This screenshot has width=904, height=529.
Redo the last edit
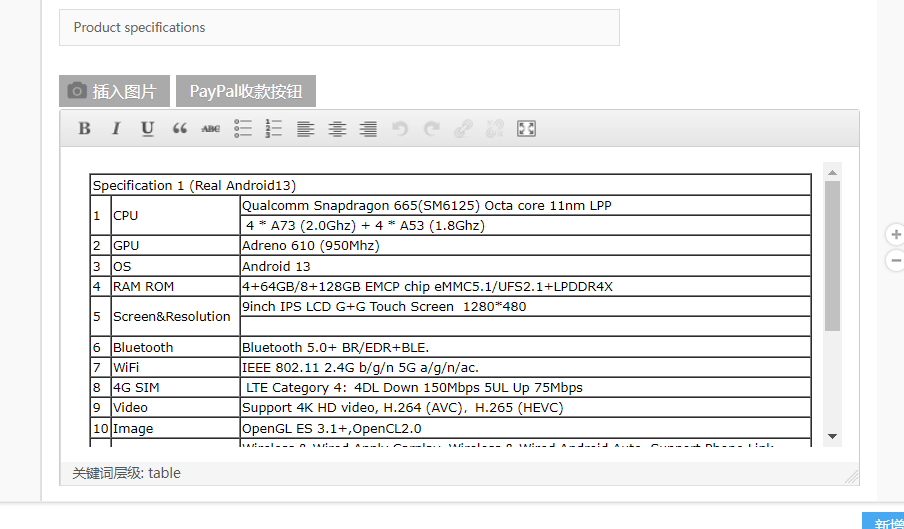431,128
